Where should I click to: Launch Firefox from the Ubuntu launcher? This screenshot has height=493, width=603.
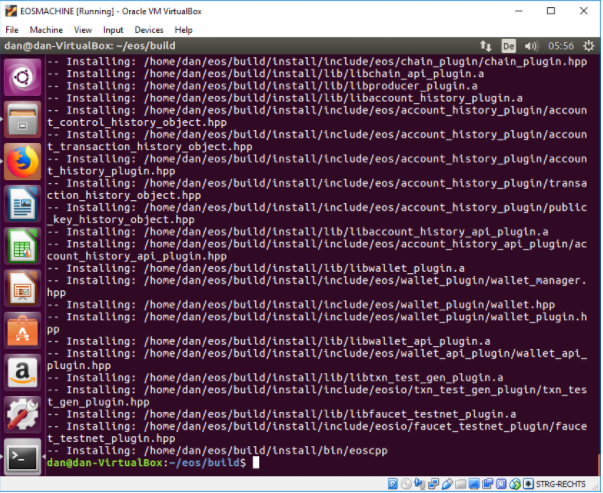point(22,162)
